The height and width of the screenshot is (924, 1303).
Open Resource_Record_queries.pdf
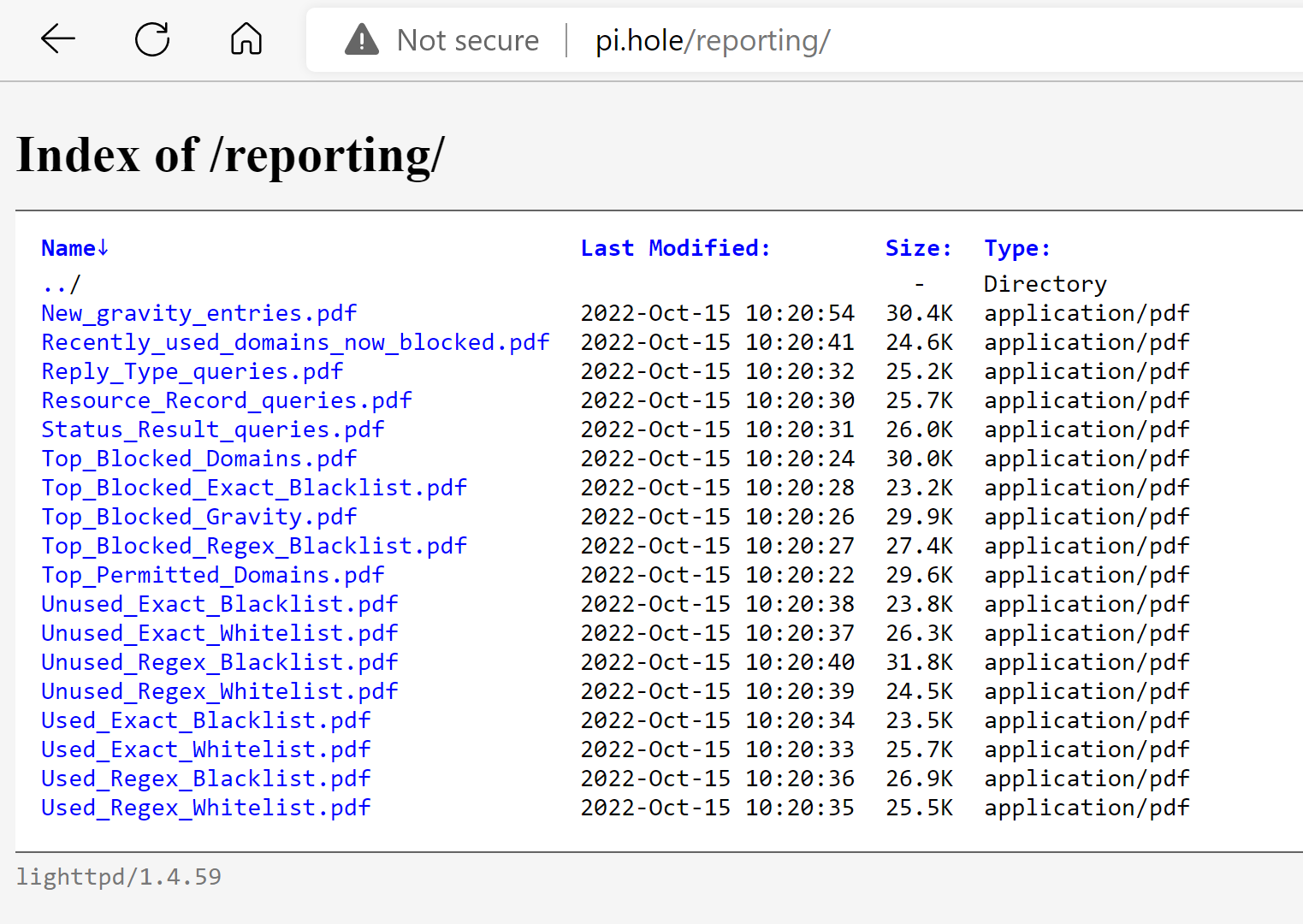click(226, 400)
